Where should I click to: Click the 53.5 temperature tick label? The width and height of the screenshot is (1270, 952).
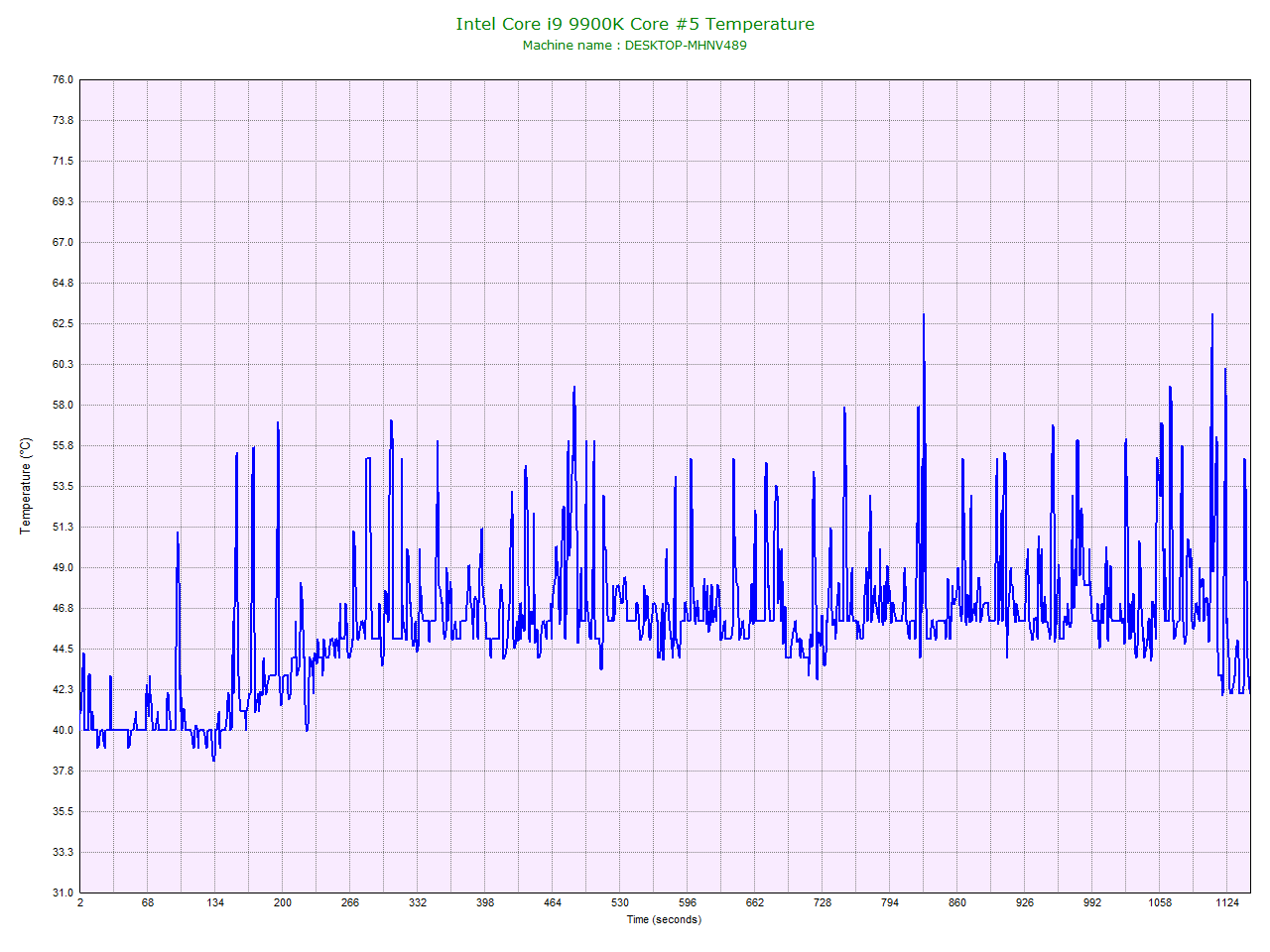[x=63, y=486]
